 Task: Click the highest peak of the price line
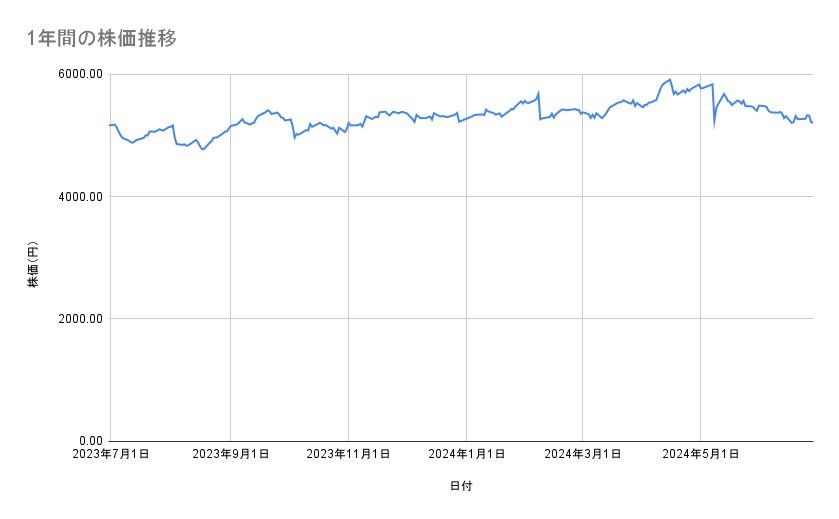click(669, 79)
